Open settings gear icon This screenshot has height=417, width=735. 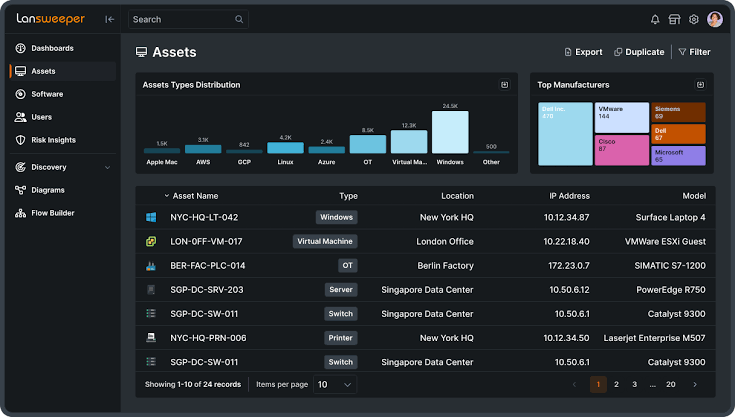point(694,19)
